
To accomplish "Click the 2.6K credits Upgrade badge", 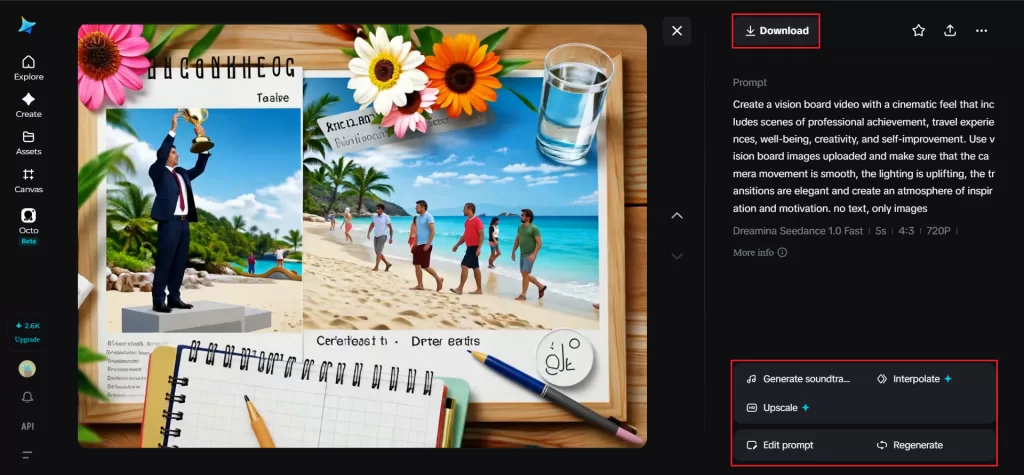I will pos(27,332).
